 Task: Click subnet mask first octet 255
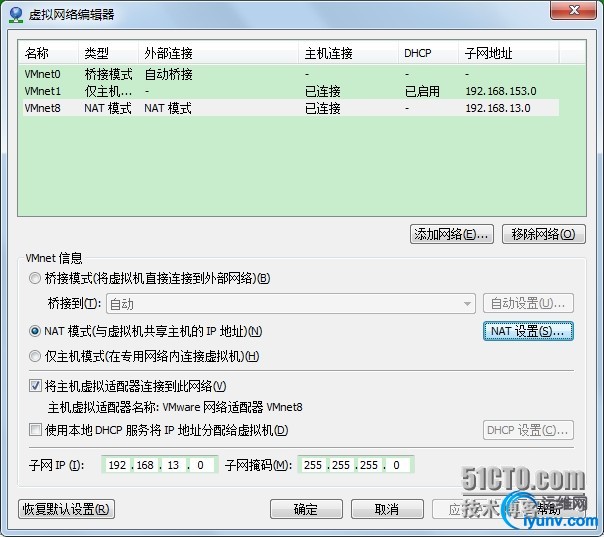[x=313, y=465]
